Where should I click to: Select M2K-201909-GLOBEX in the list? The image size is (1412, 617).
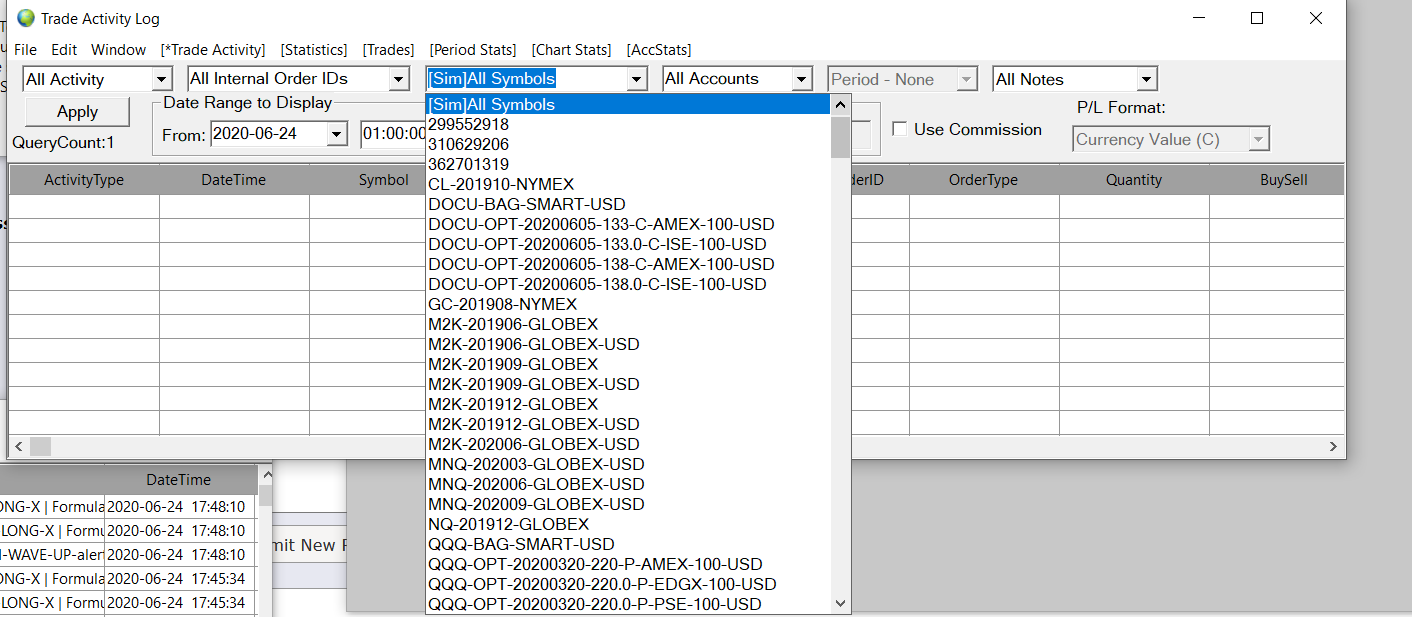(628, 364)
